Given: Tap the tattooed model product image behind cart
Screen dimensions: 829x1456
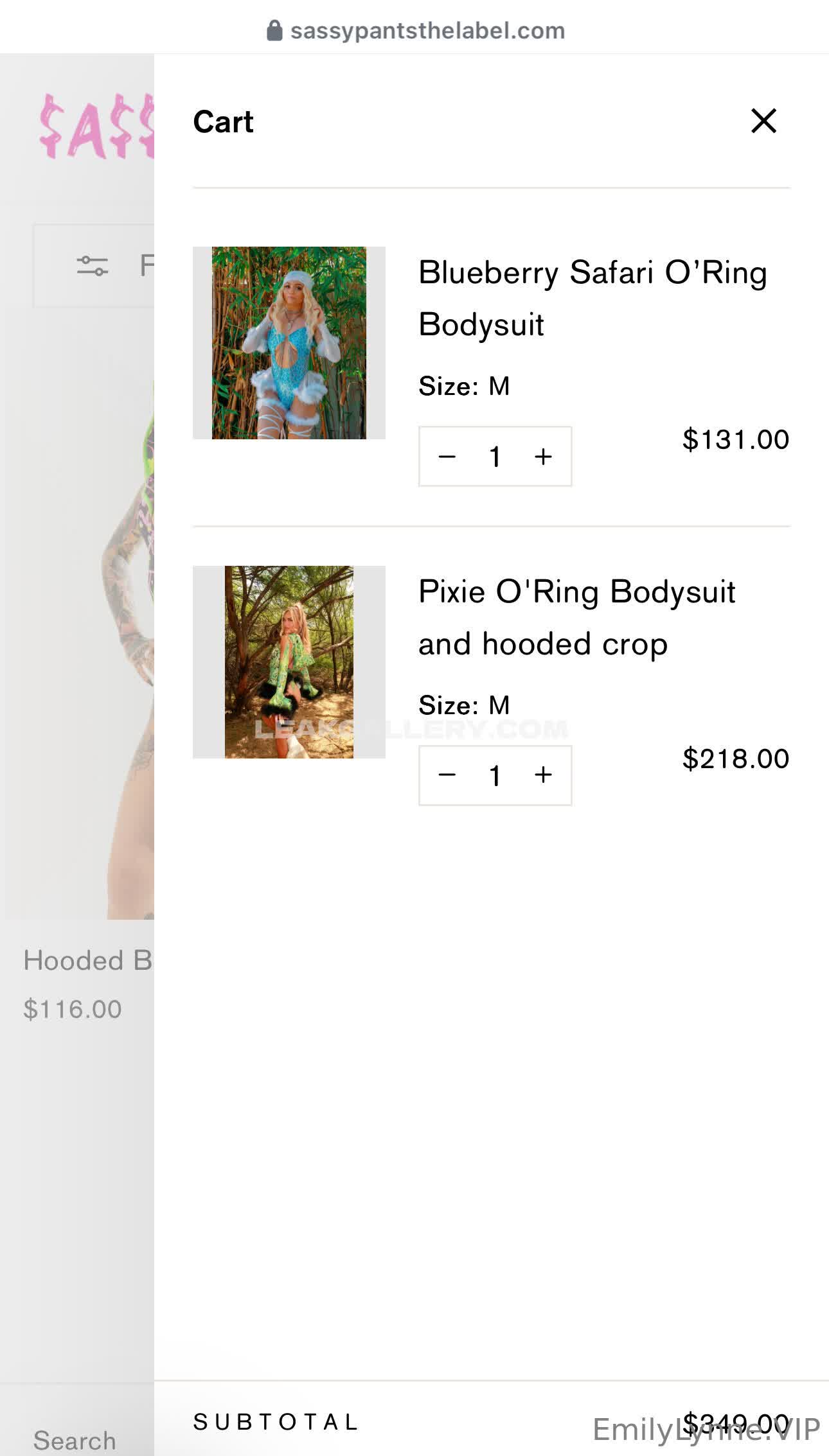Looking at the screenshot, I should (x=80, y=617).
